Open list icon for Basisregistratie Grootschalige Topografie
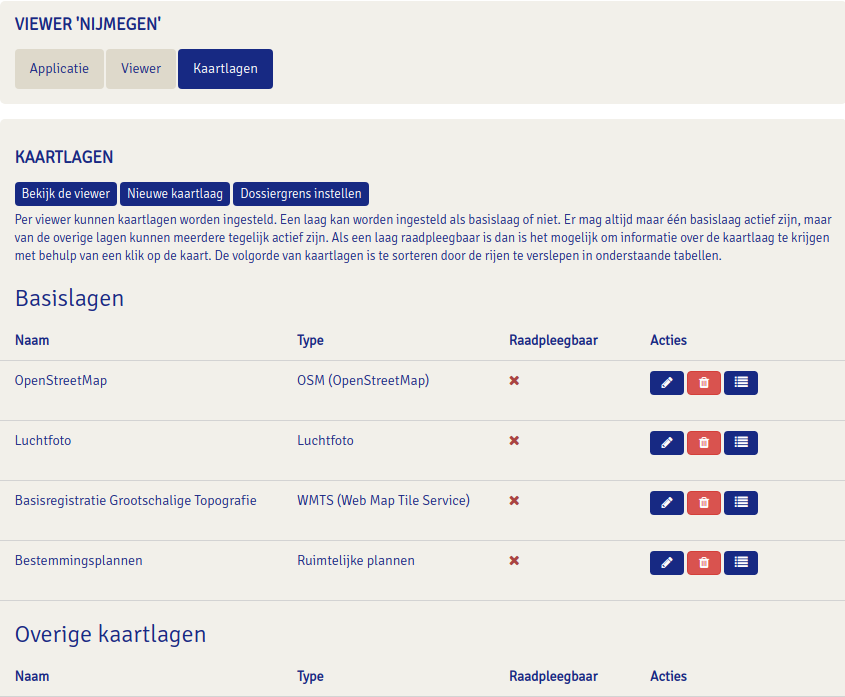The width and height of the screenshot is (845, 697). pyautogui.click(x=741, y=503)
